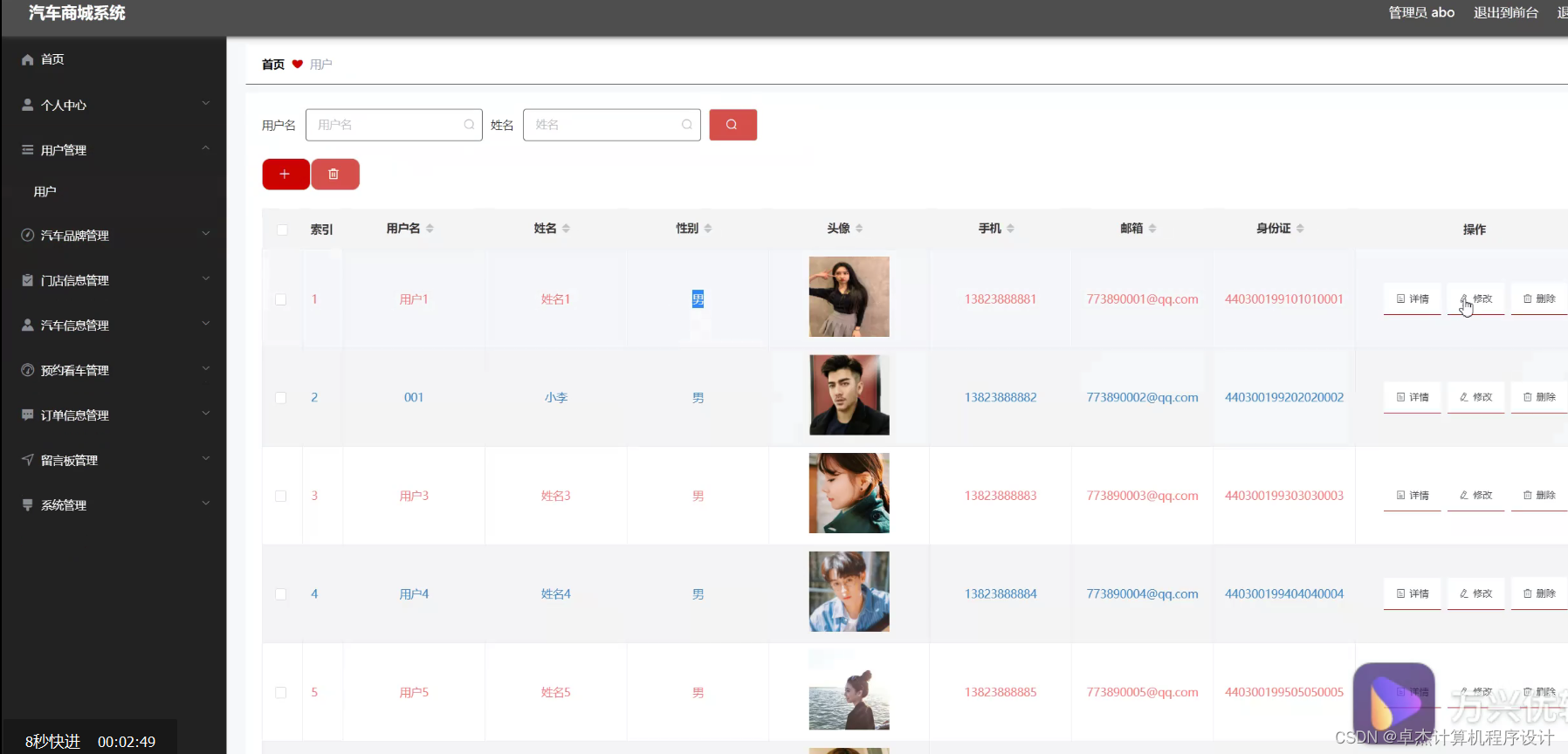The image size is (1568, 754).
Task: Expand the 留言板管理 chevron
Action: point(206,458)
